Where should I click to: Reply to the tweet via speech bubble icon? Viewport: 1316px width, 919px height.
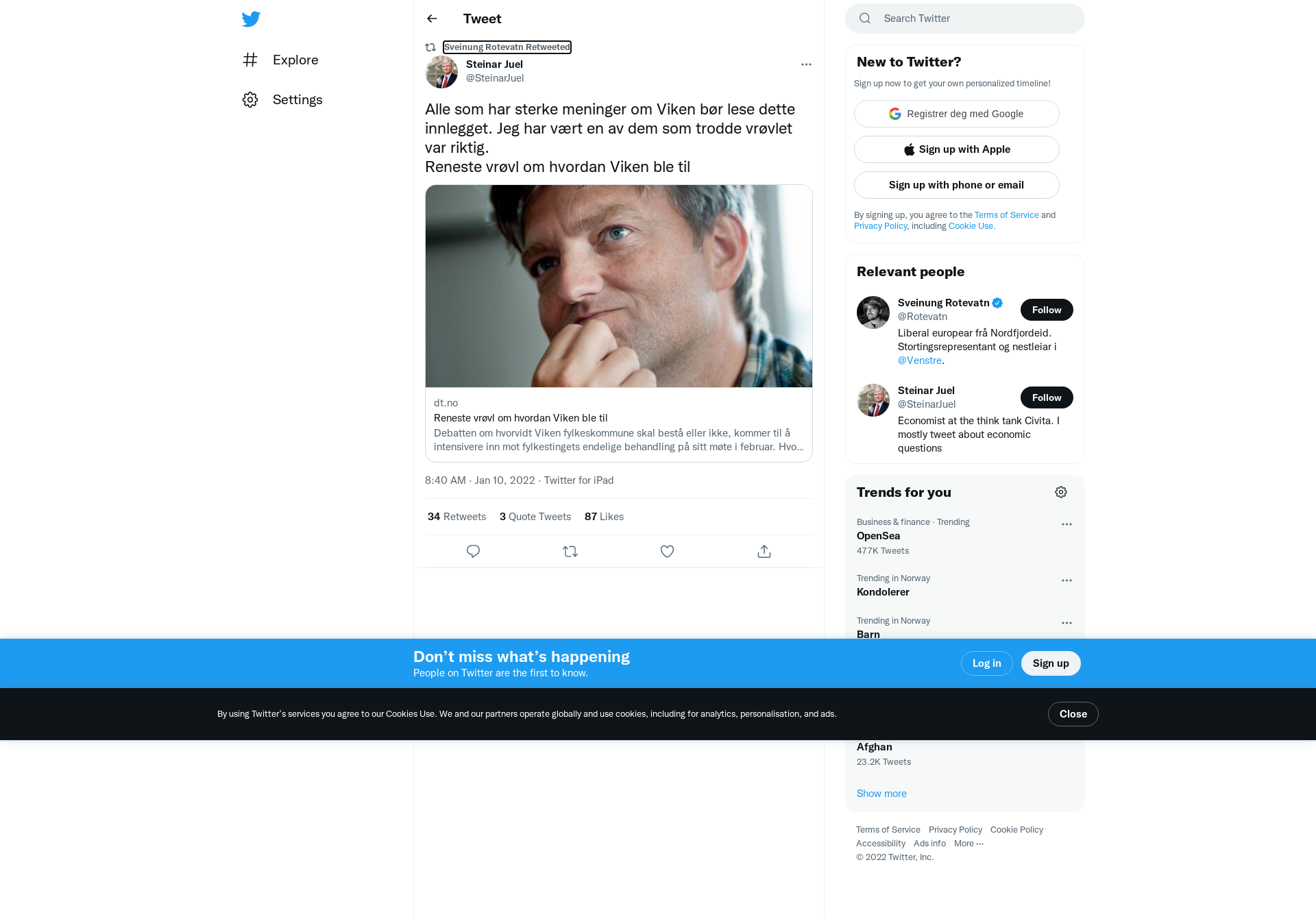click(x=473, y=551)
